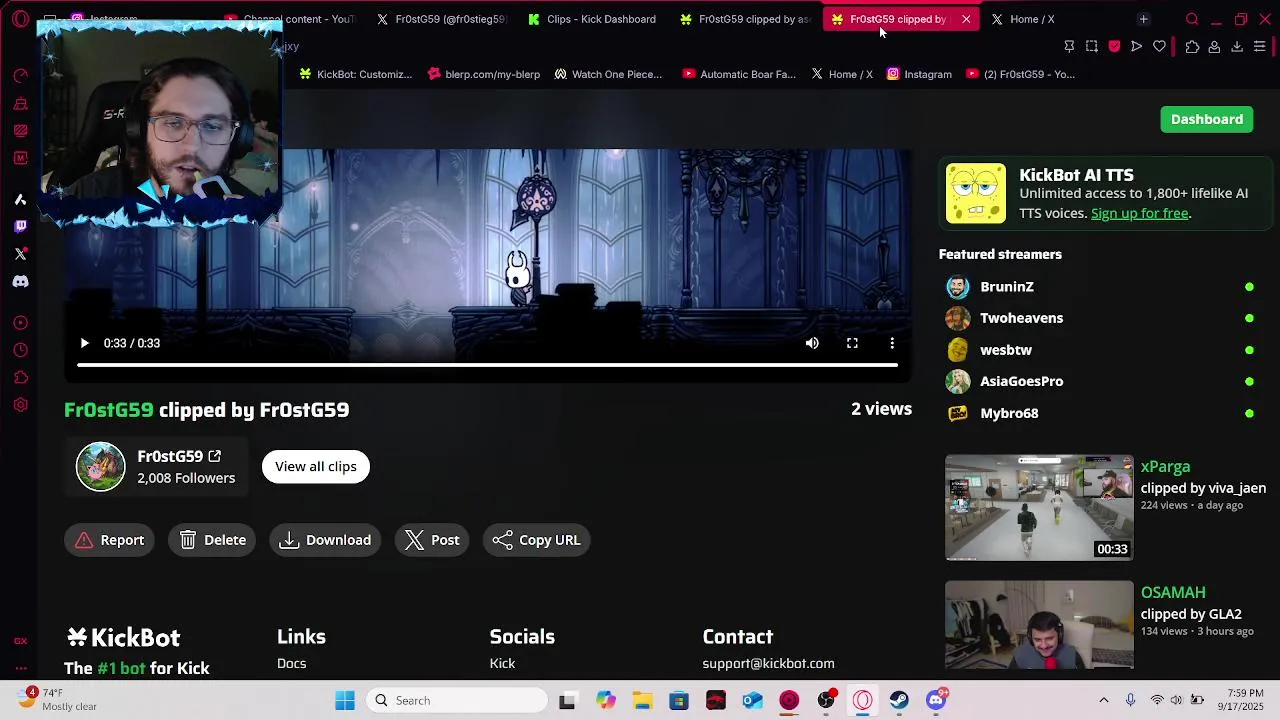Viewport: 1280px width, 720px height.
Task: Click browser pin icon in toolbar
Action: (1069, 47)
